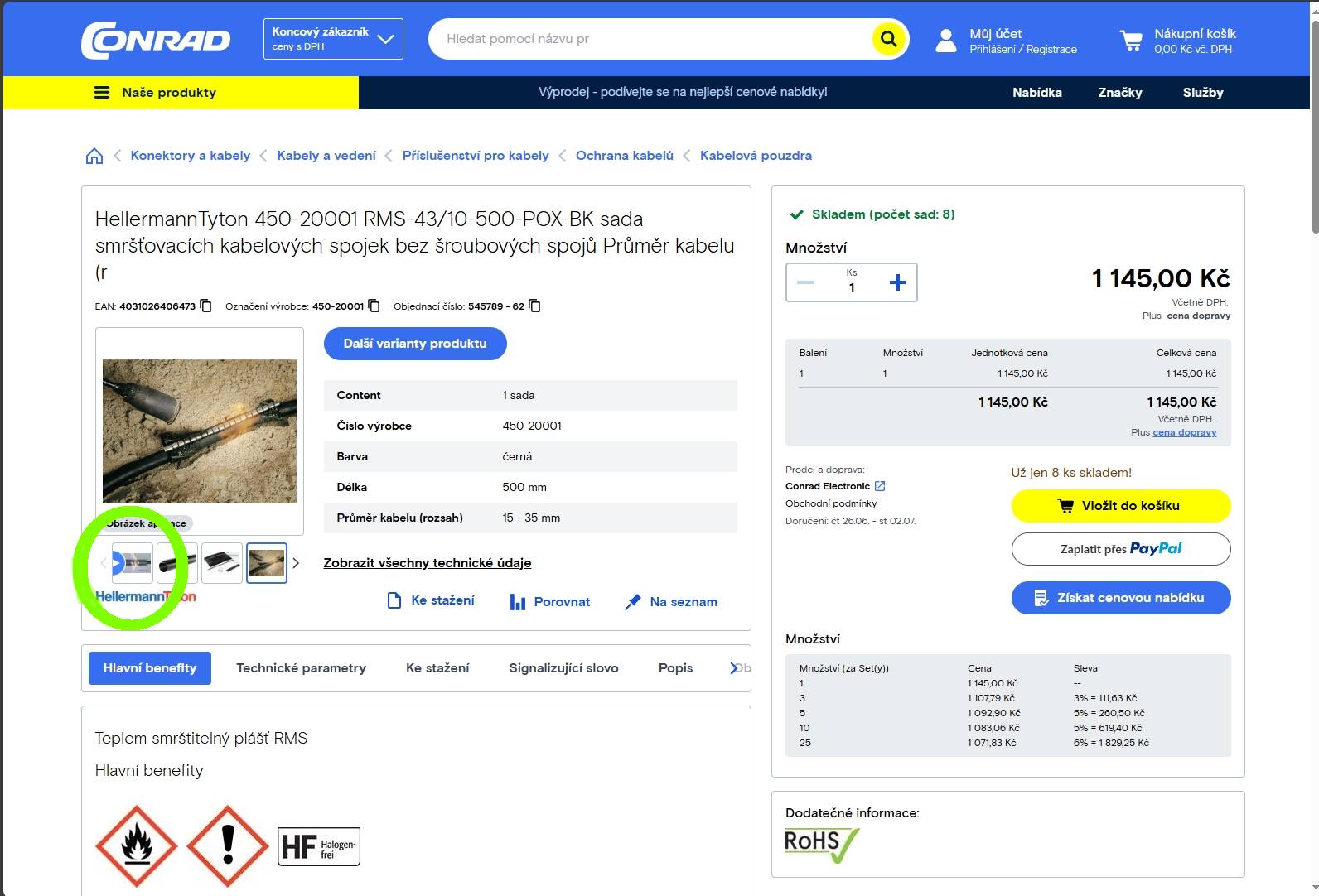Add the product via Vložit do košíku
Image resolution: width=1319 pixels, height=896 pixels.
(x=1121, y=506)
